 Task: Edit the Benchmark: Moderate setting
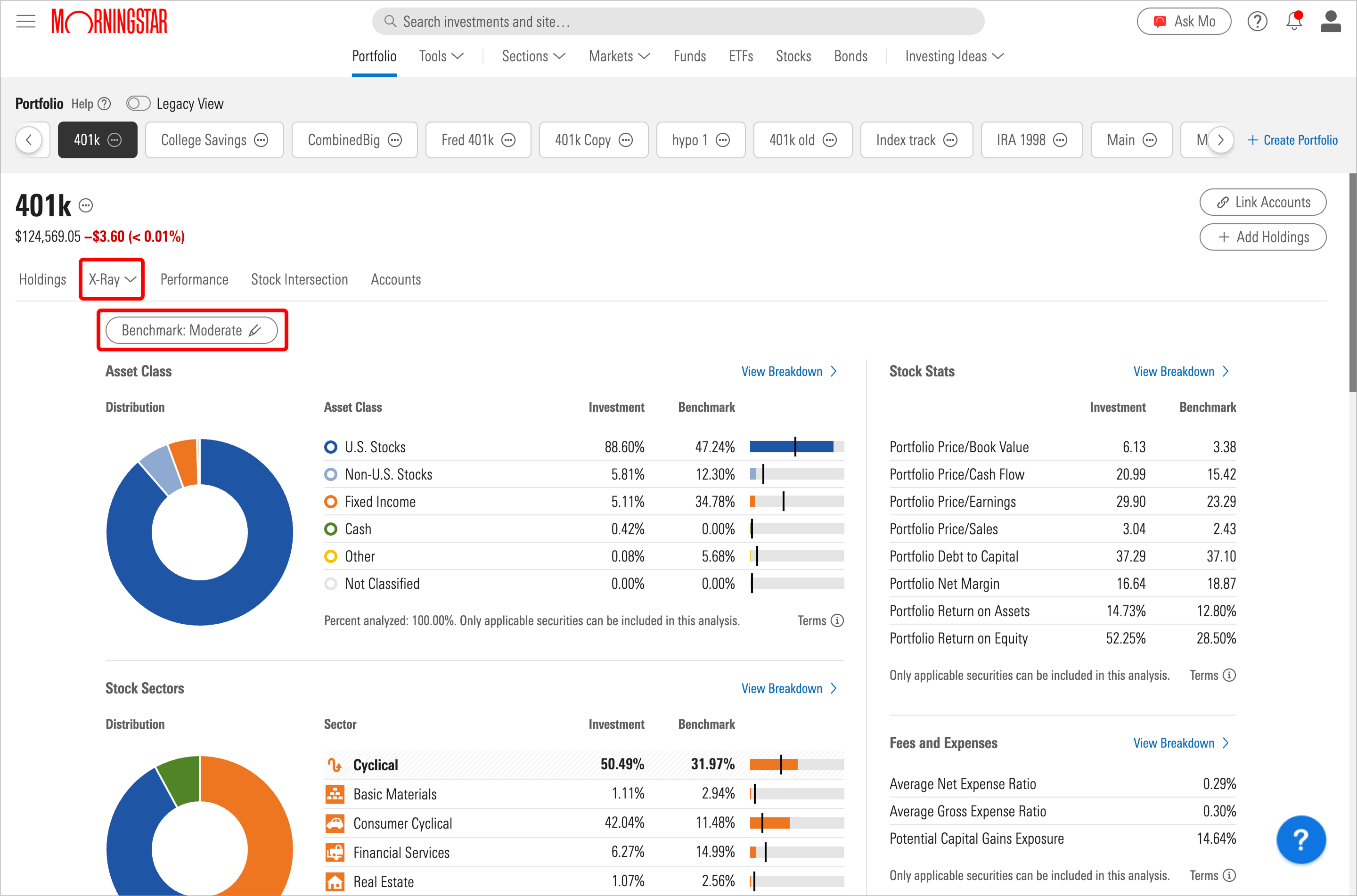coord(191,330)
